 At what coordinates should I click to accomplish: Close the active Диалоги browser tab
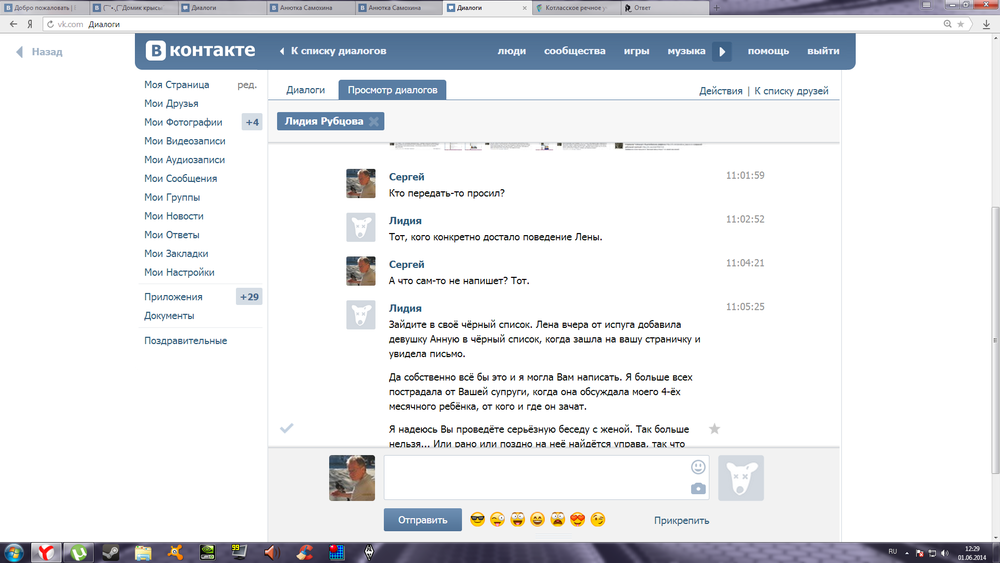(x=525, y=8)
